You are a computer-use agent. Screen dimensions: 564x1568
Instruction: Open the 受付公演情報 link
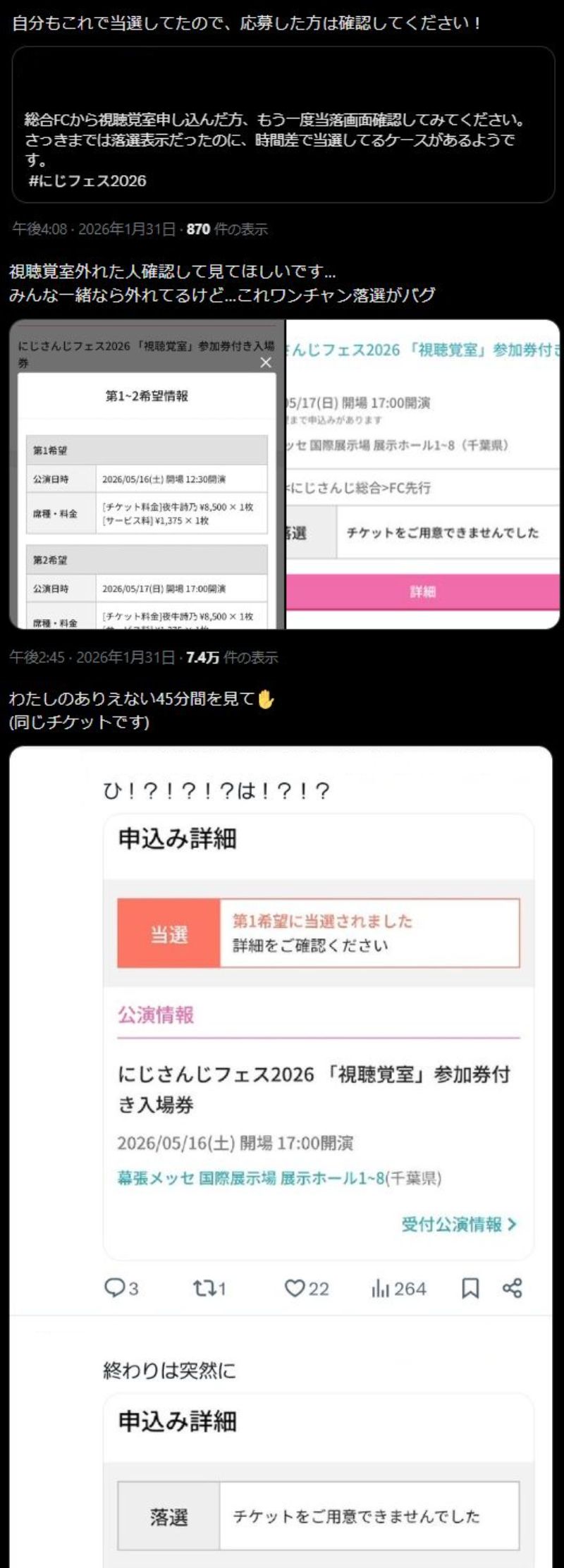click(x=452, y=1224)
